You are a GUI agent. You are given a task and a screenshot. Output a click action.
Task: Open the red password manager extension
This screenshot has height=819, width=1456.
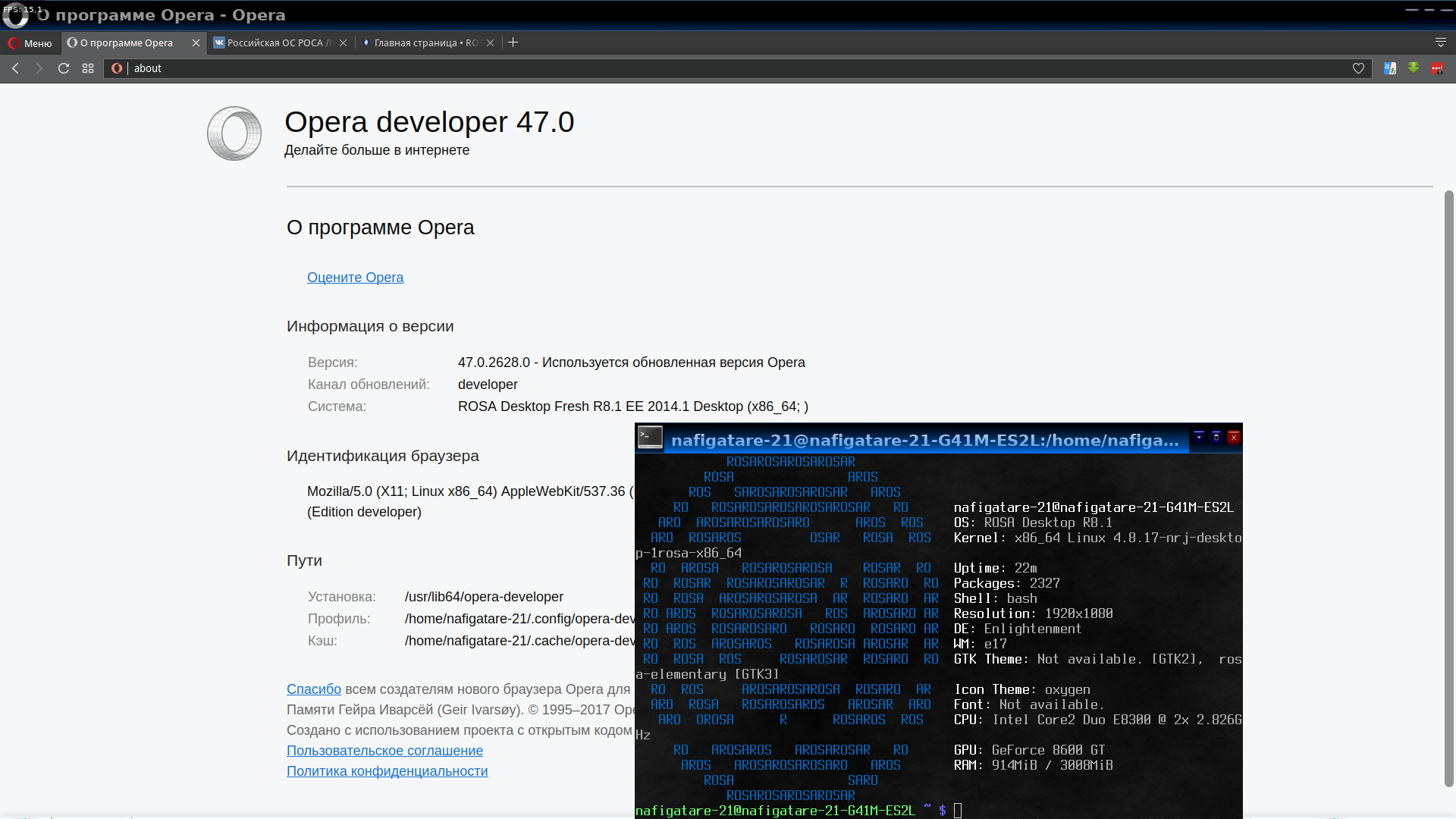click(x=1437, y=68)
